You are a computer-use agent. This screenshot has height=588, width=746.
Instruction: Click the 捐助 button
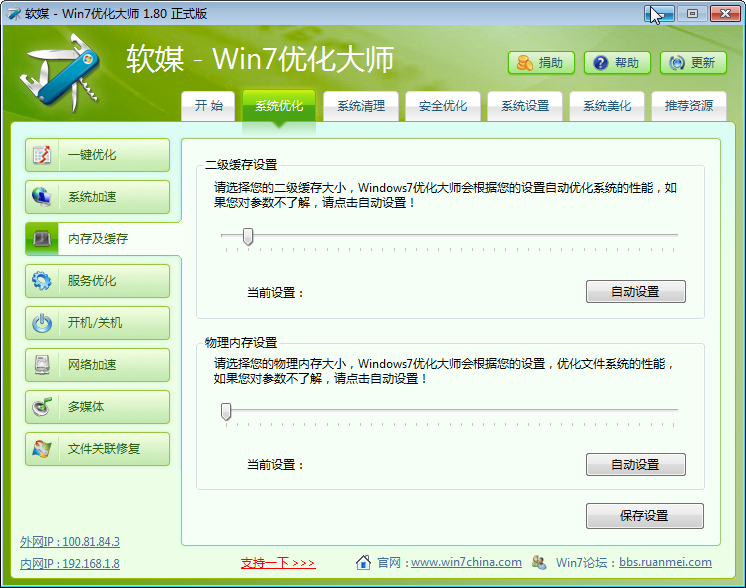pos(541,63)
